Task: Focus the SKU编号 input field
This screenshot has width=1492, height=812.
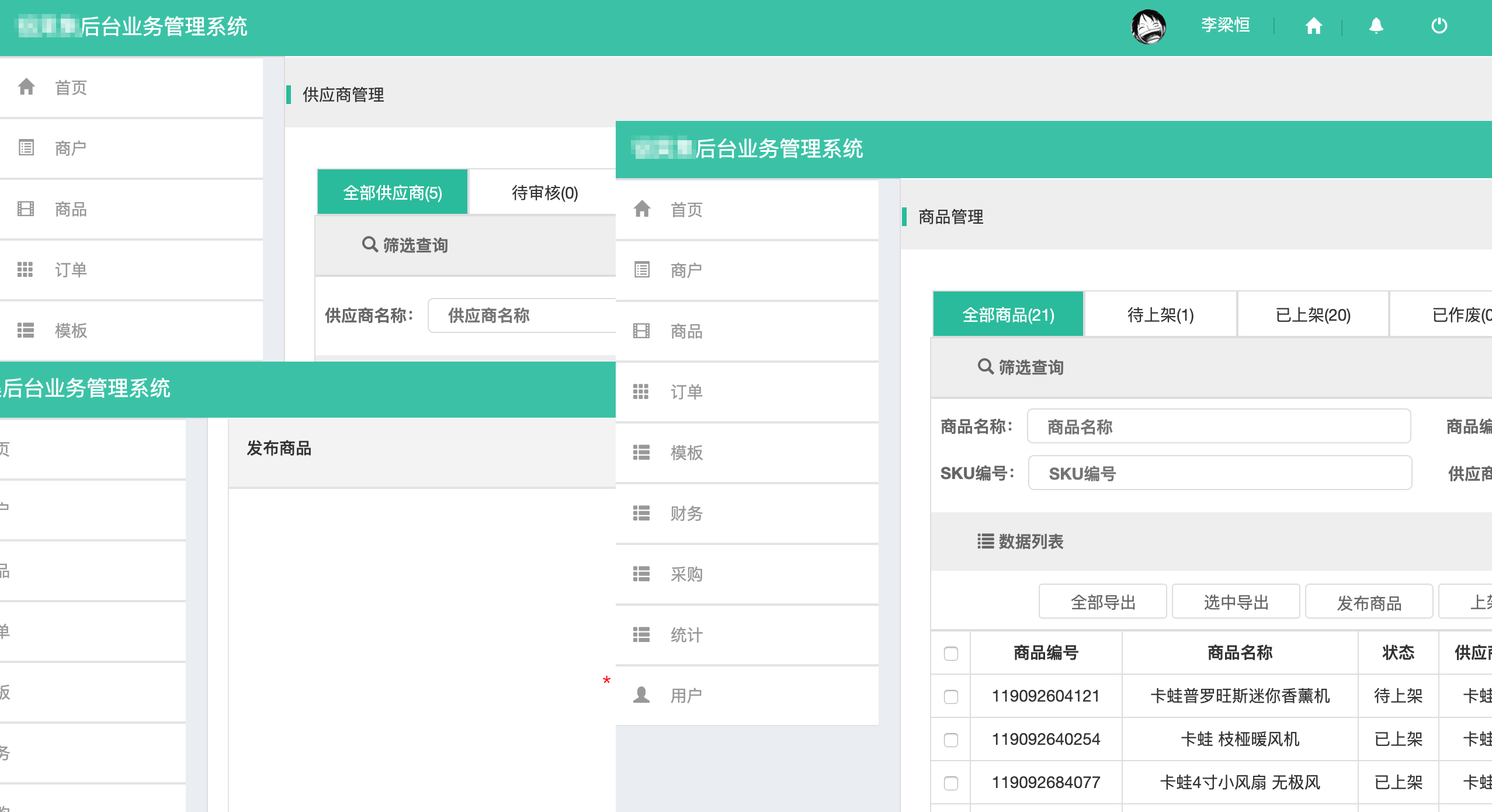Action: [1220, 473]
